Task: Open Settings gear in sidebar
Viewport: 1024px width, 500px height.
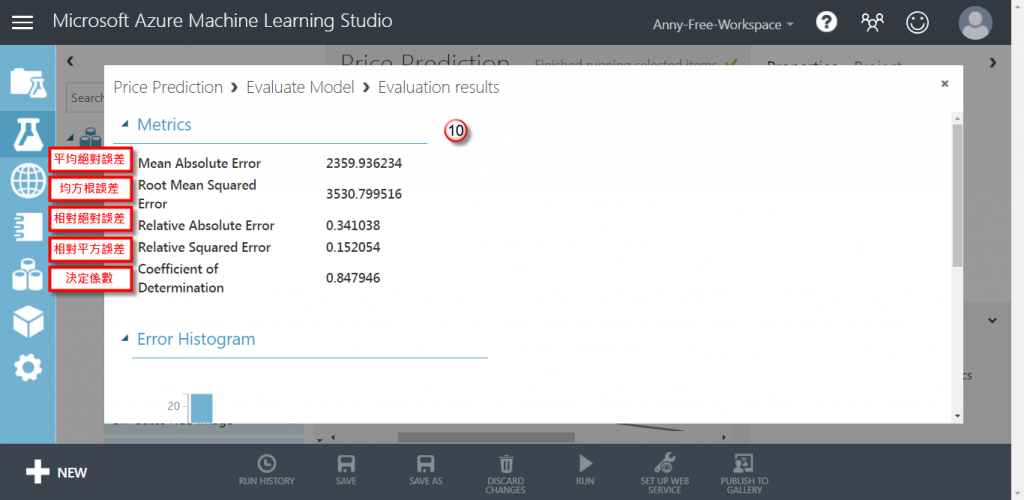Action: [27, 368]
